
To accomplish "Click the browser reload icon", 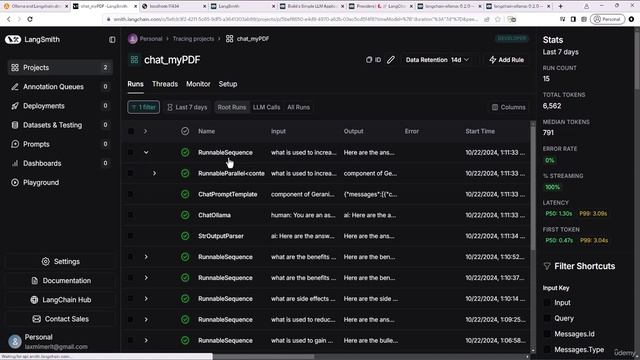I will pyautogui.click(x=30, y=19).
